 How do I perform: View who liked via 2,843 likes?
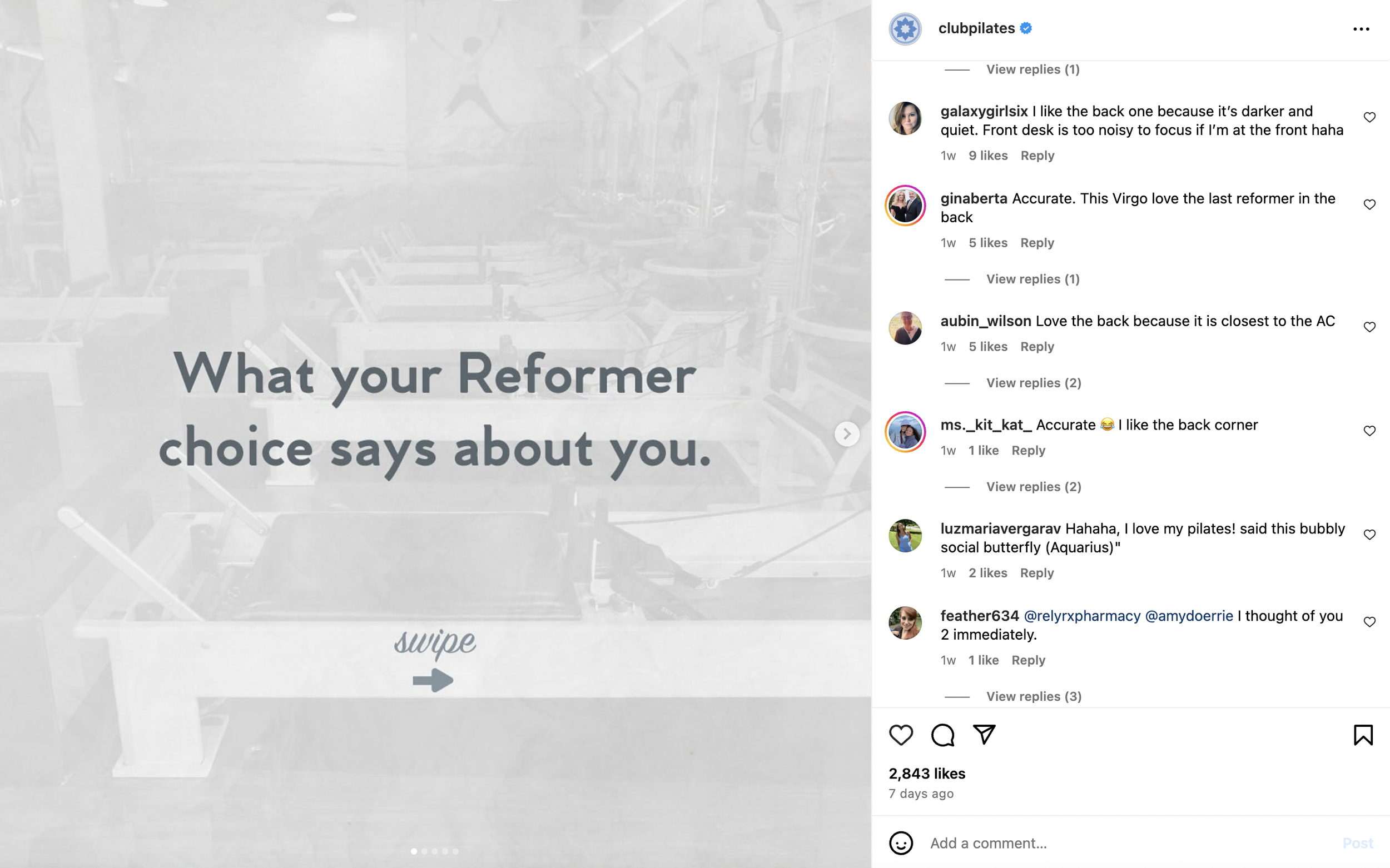(x=926, y=774)
